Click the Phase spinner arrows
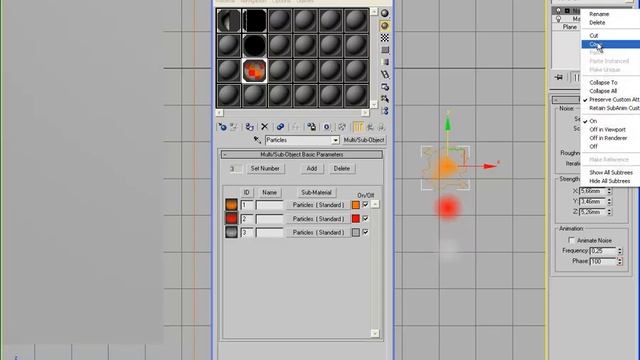This screenshot has width=640, height=360. (x=620, y=261)
